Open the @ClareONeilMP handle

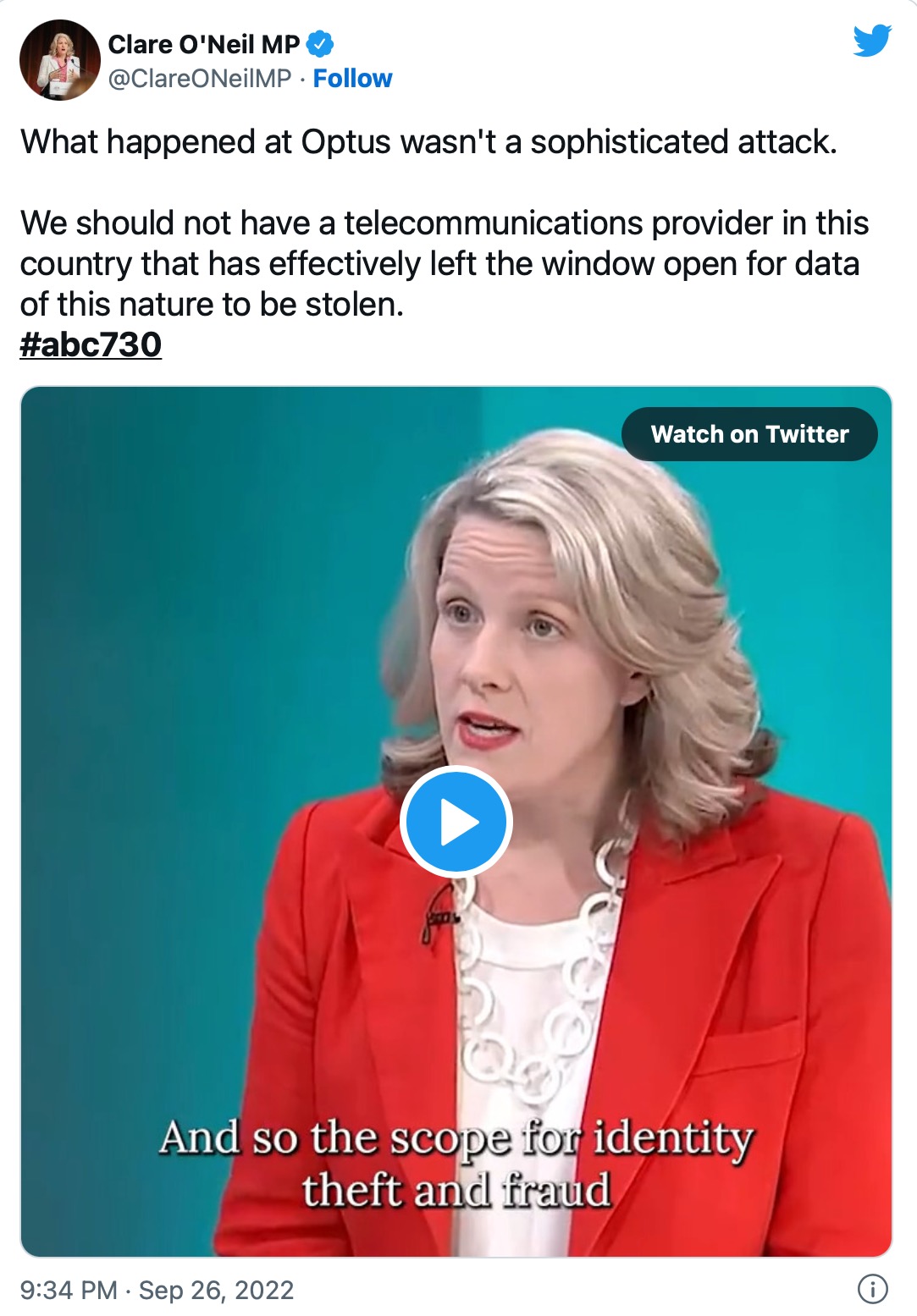(200, 79)
